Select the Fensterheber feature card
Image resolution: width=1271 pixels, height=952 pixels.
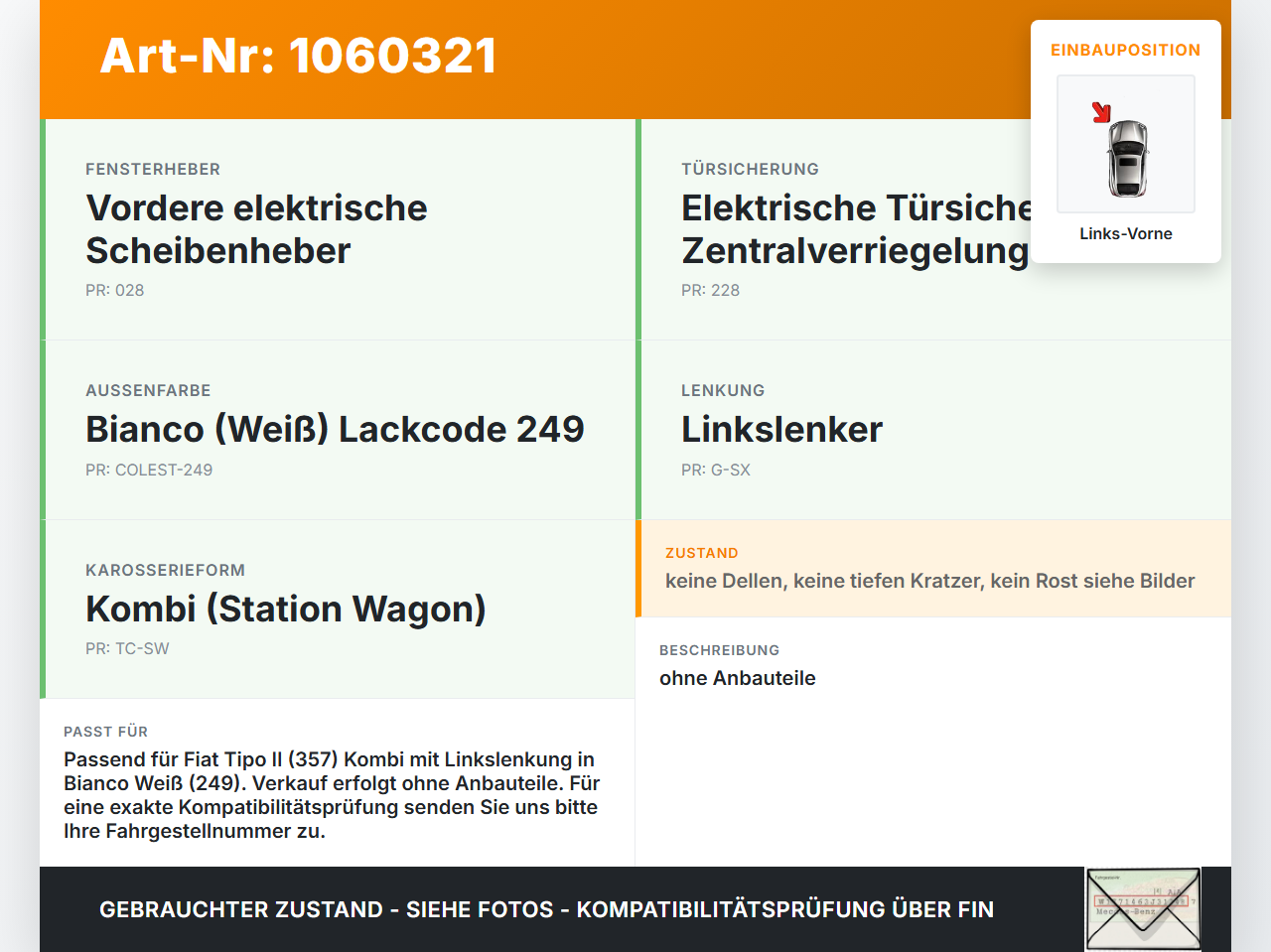click(338, 229)
